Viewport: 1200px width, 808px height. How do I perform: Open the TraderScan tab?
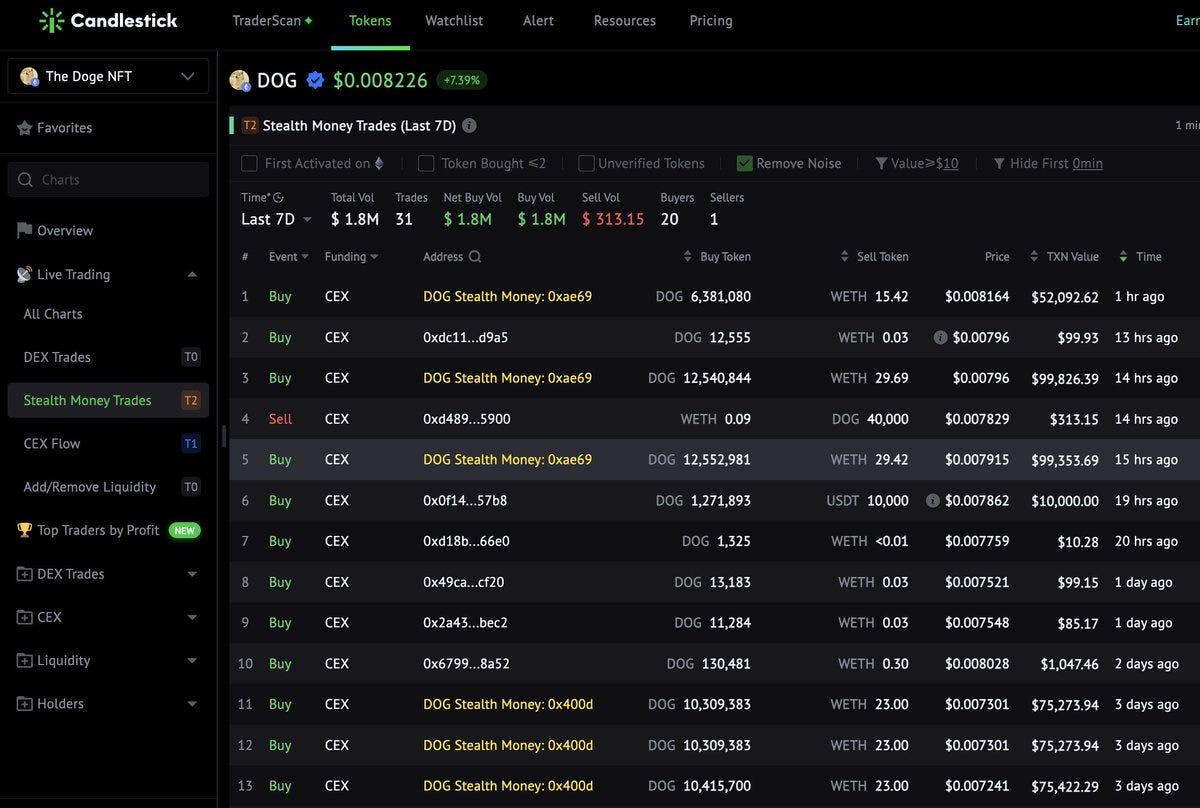[272, 20]
